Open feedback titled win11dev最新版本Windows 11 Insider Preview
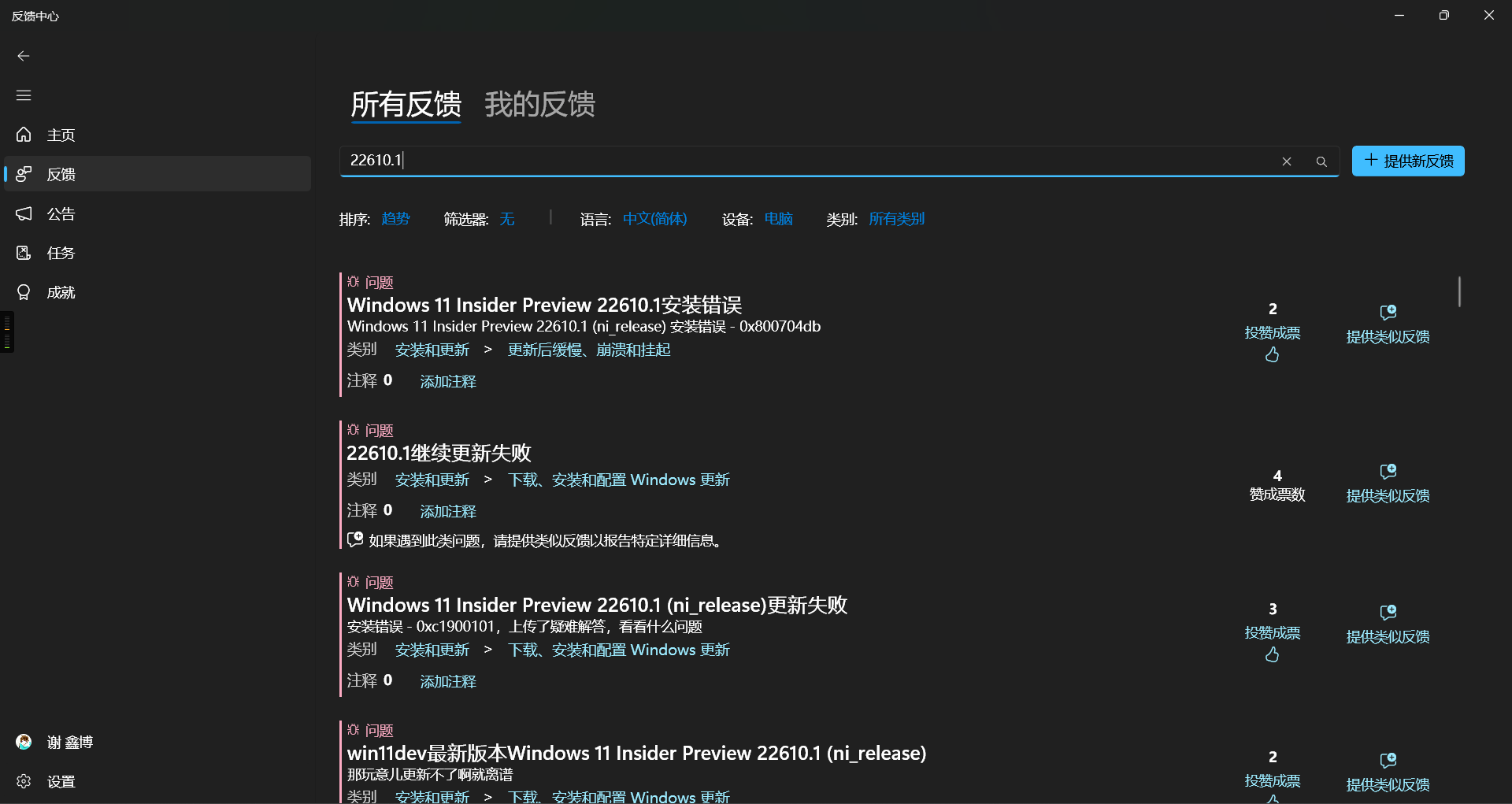The width and height of the screenshot is (1512, 804). coord(637,753)
